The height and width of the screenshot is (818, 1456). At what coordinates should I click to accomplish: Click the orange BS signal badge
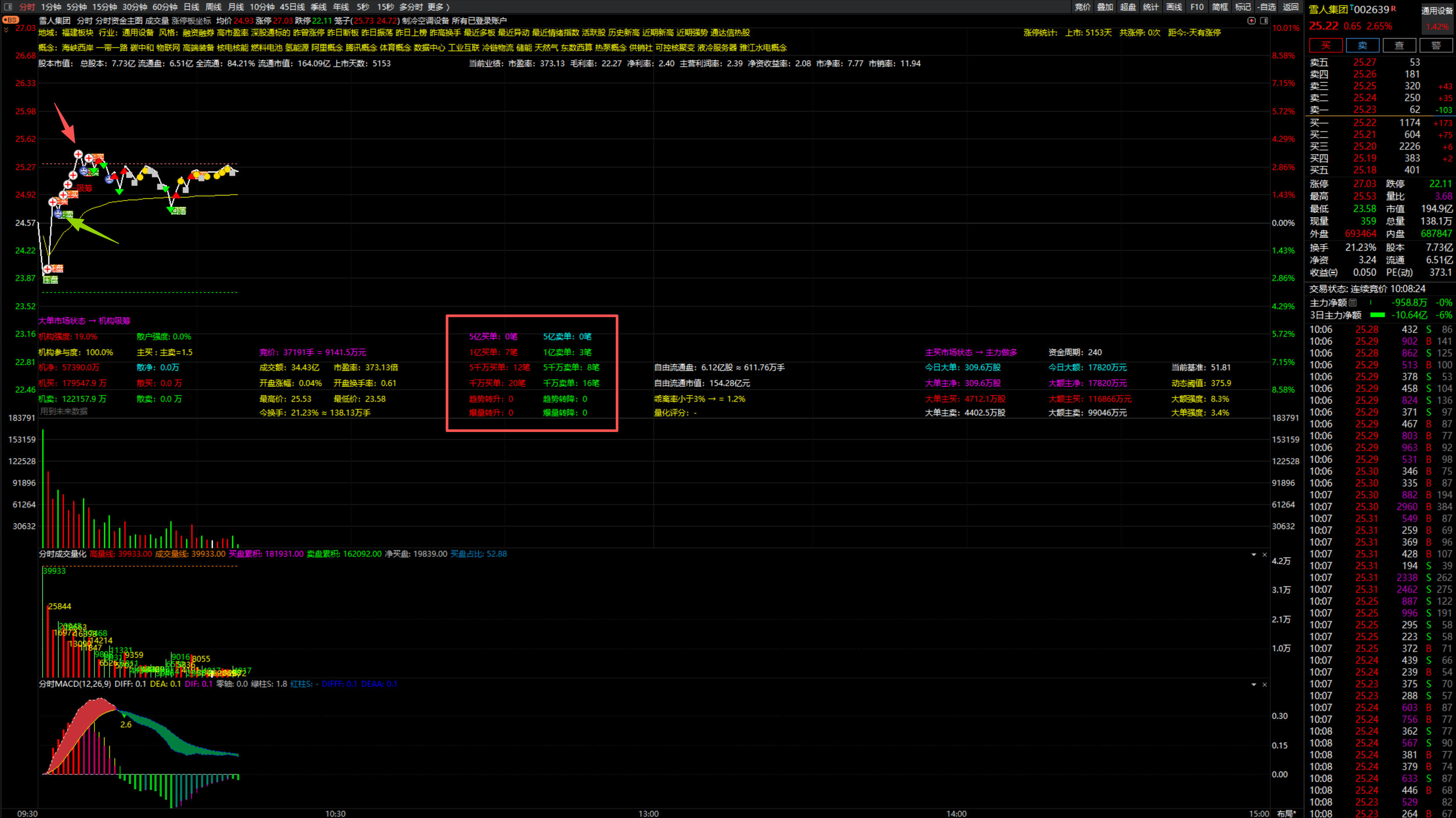point(11,20)
